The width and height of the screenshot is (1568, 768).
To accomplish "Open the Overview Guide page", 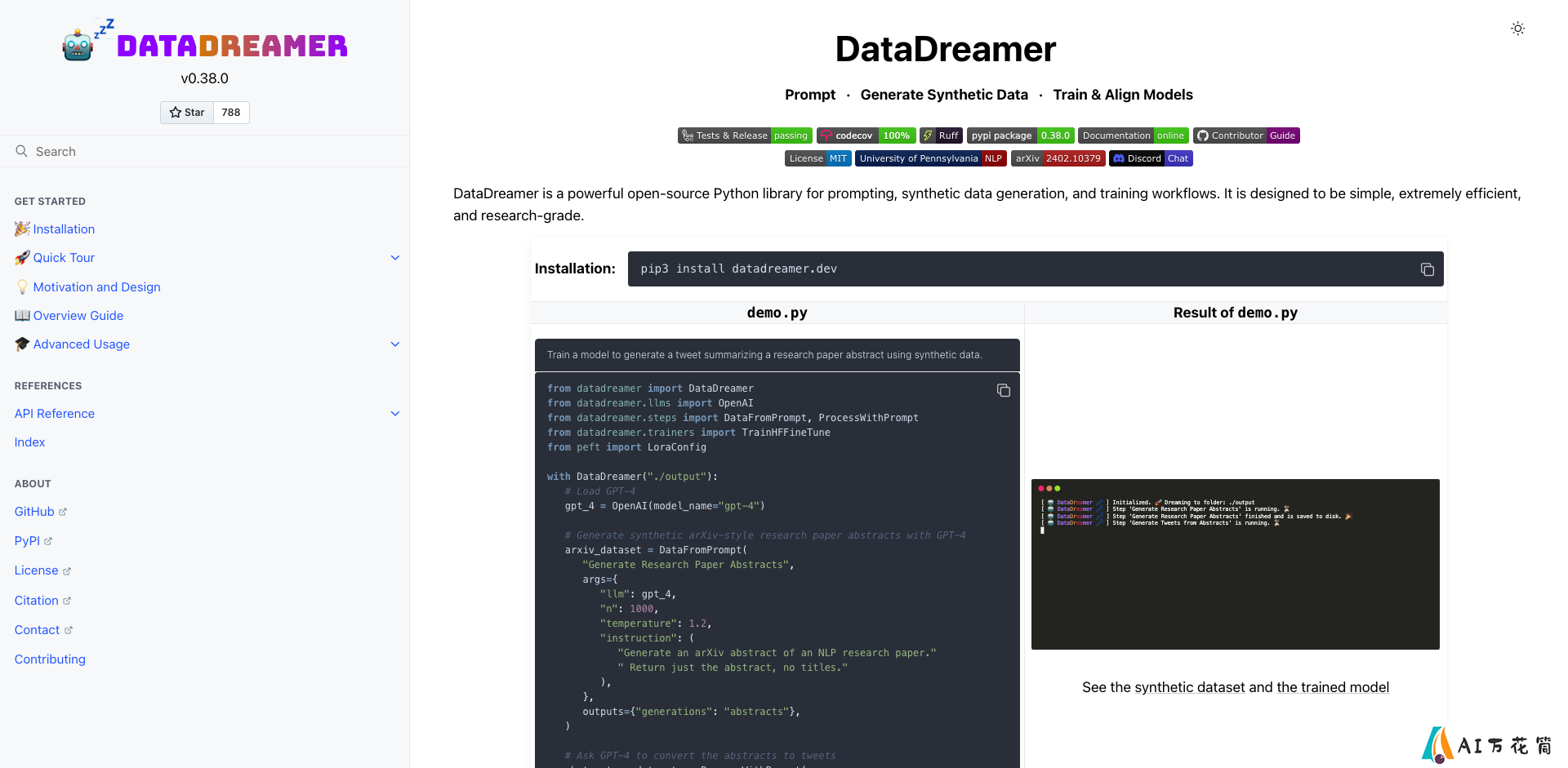I will coord(78,316).
